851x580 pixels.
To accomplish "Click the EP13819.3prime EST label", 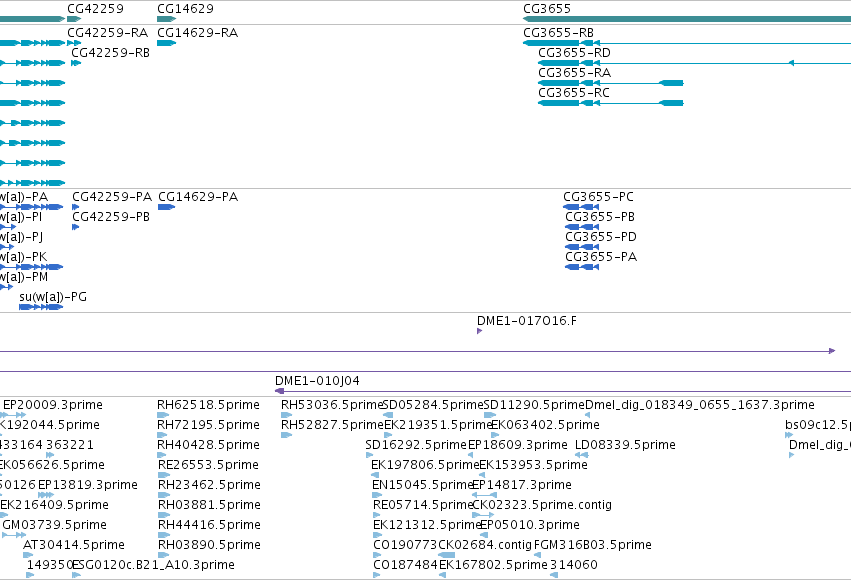I will tap(88, 485).
